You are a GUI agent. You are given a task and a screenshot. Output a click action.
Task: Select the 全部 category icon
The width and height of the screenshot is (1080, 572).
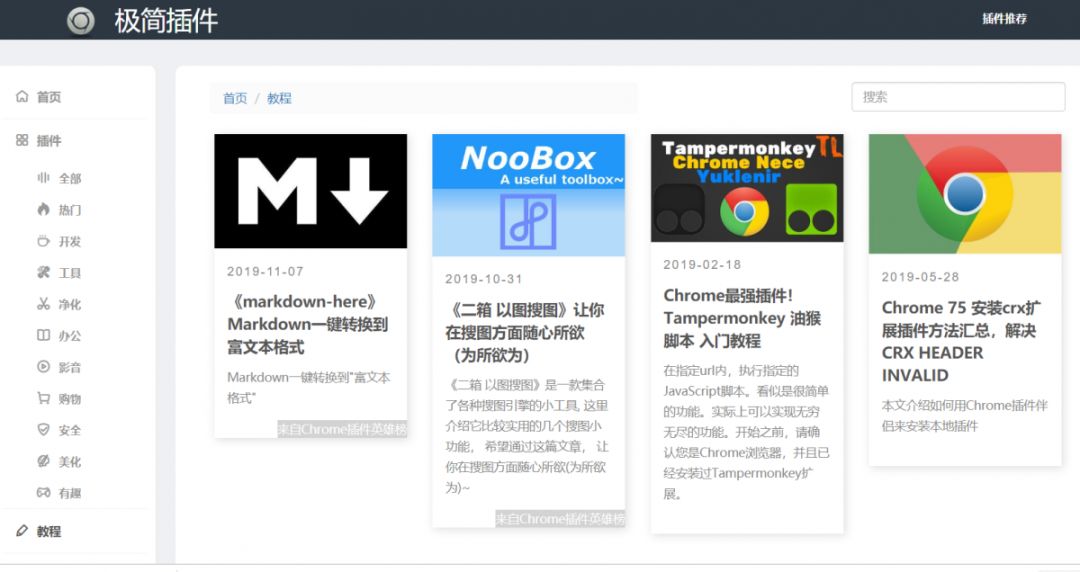point(43,178)
